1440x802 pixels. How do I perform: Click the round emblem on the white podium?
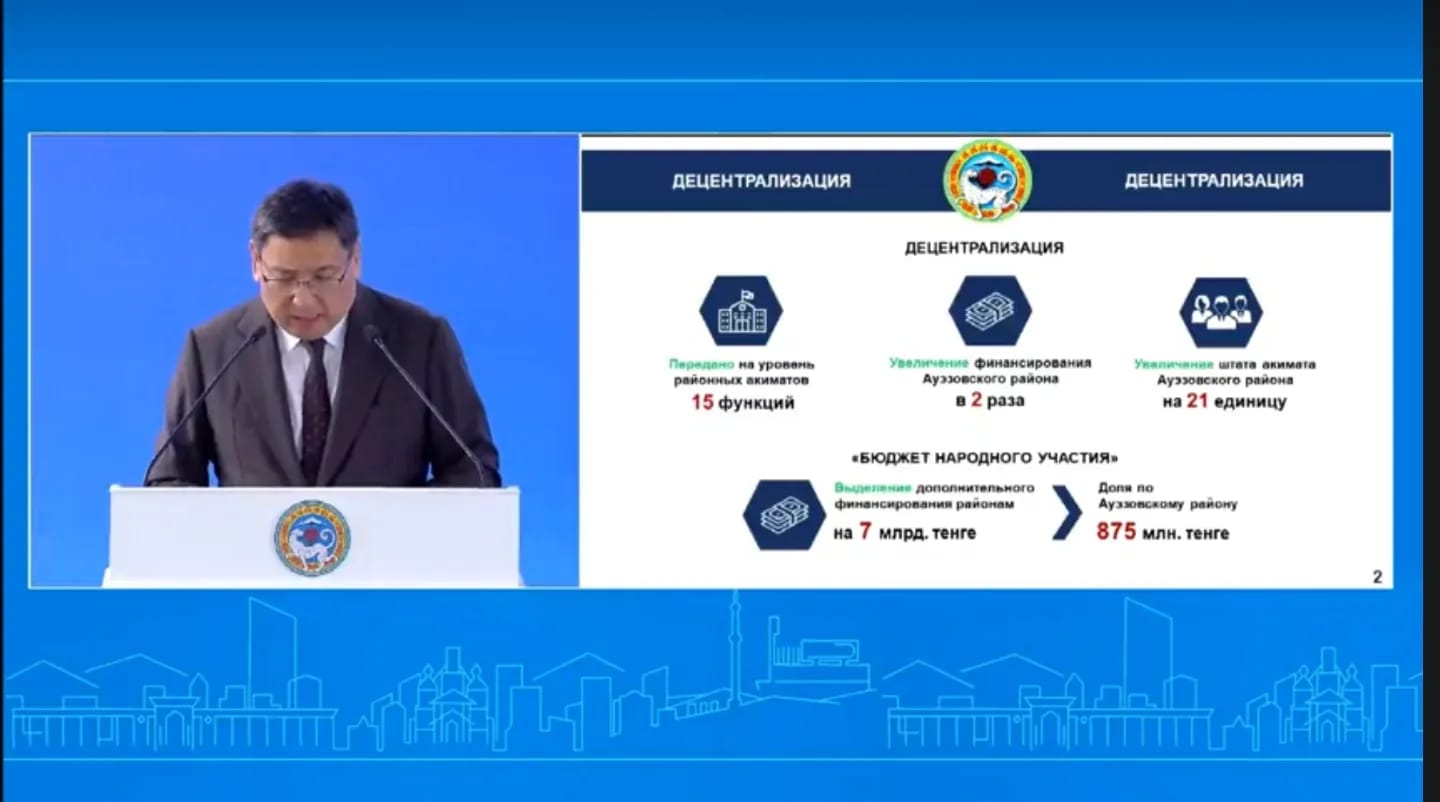312,537
